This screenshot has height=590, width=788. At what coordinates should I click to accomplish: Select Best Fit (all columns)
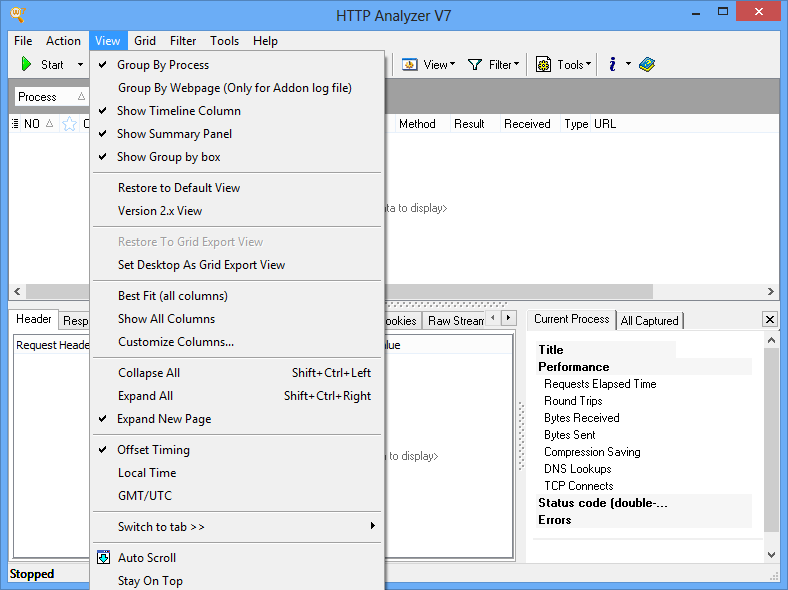coord(237,296)
